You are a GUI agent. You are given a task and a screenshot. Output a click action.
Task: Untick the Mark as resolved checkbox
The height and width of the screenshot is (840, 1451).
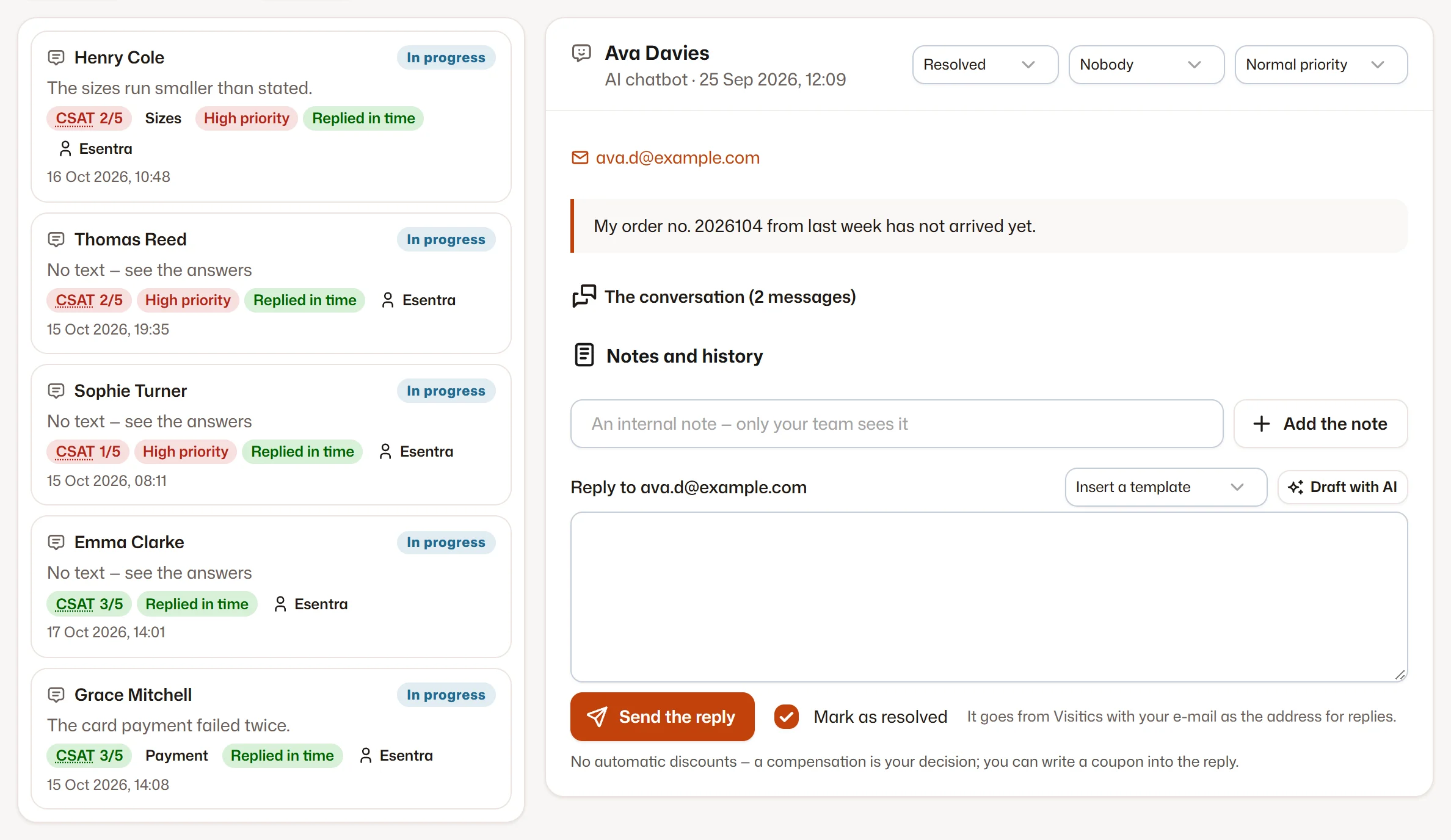click(x=787, y=717)
